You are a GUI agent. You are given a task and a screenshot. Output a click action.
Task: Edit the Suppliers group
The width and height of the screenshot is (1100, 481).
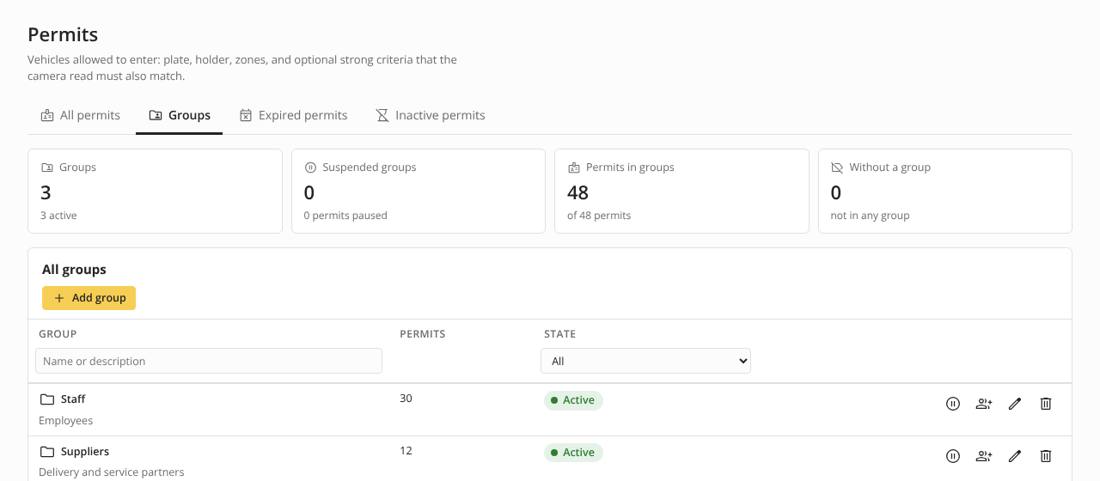[1014, 456]
